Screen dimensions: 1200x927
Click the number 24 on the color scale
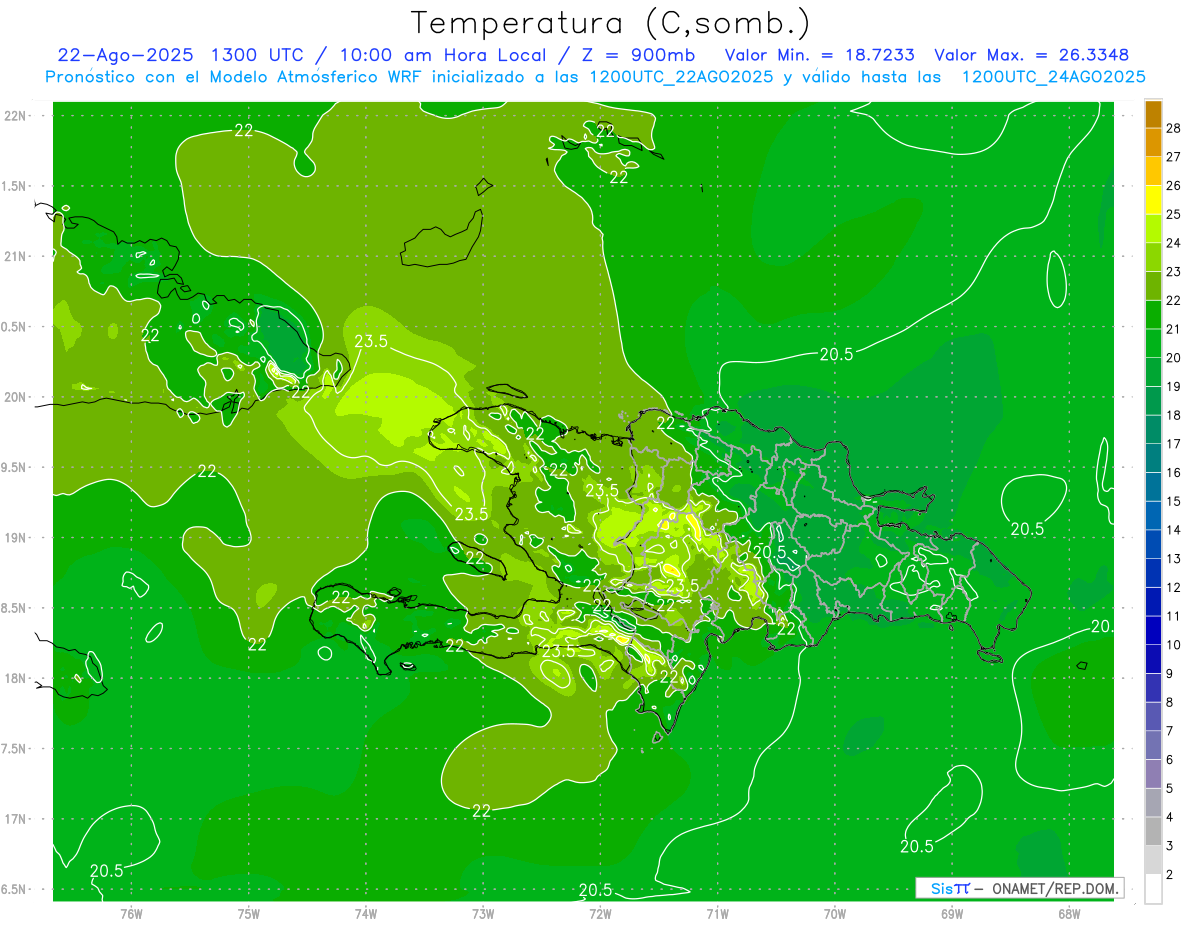click(x=1175, y=243)
